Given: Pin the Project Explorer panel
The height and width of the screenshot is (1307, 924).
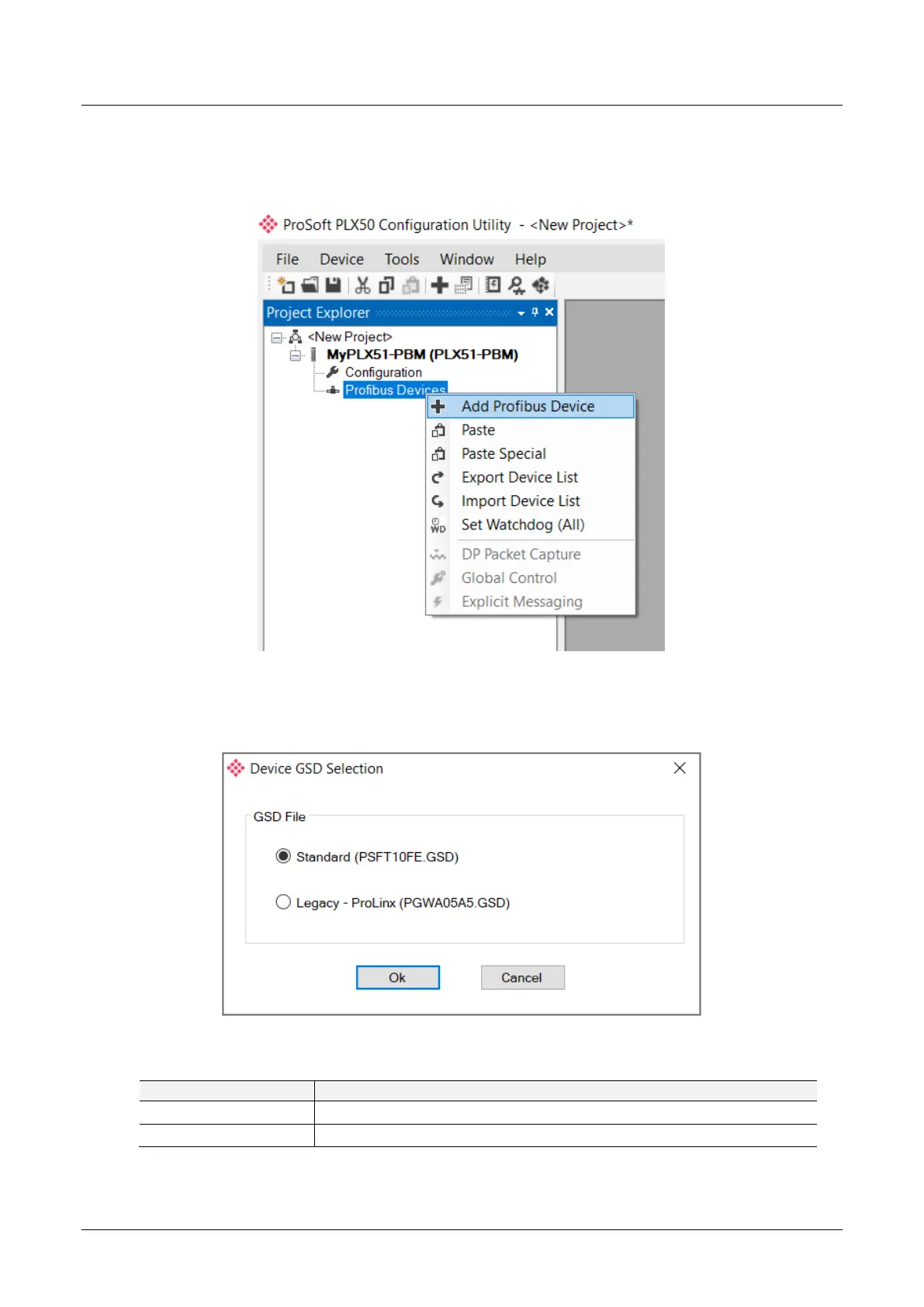Looking at the screenshot, I should [x=535, y=312].
